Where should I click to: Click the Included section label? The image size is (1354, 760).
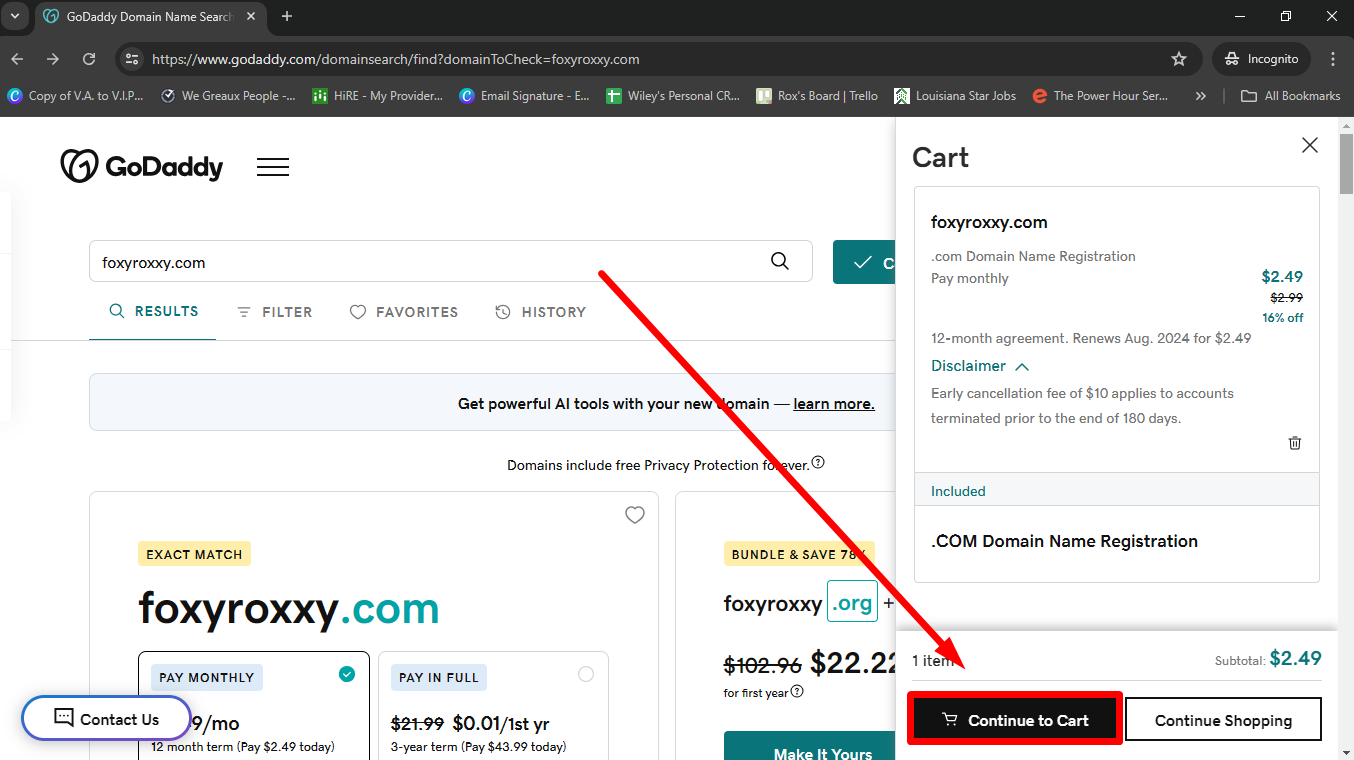coord(958,491)
